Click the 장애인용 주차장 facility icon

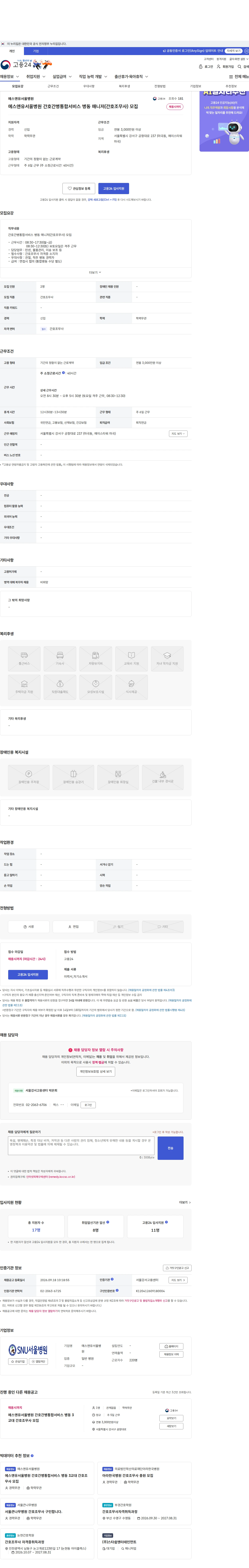point(29,777)
